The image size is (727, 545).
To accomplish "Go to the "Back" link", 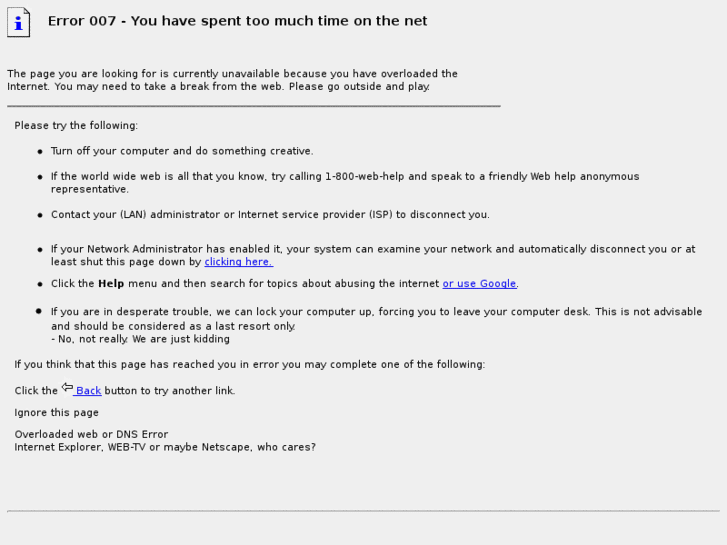I will coord(88,391).
